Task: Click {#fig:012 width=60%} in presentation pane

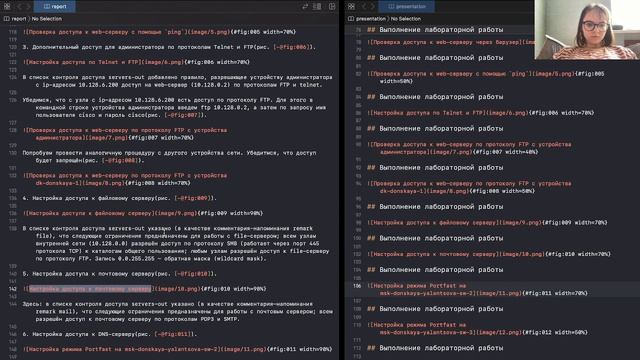Action: 555,332
